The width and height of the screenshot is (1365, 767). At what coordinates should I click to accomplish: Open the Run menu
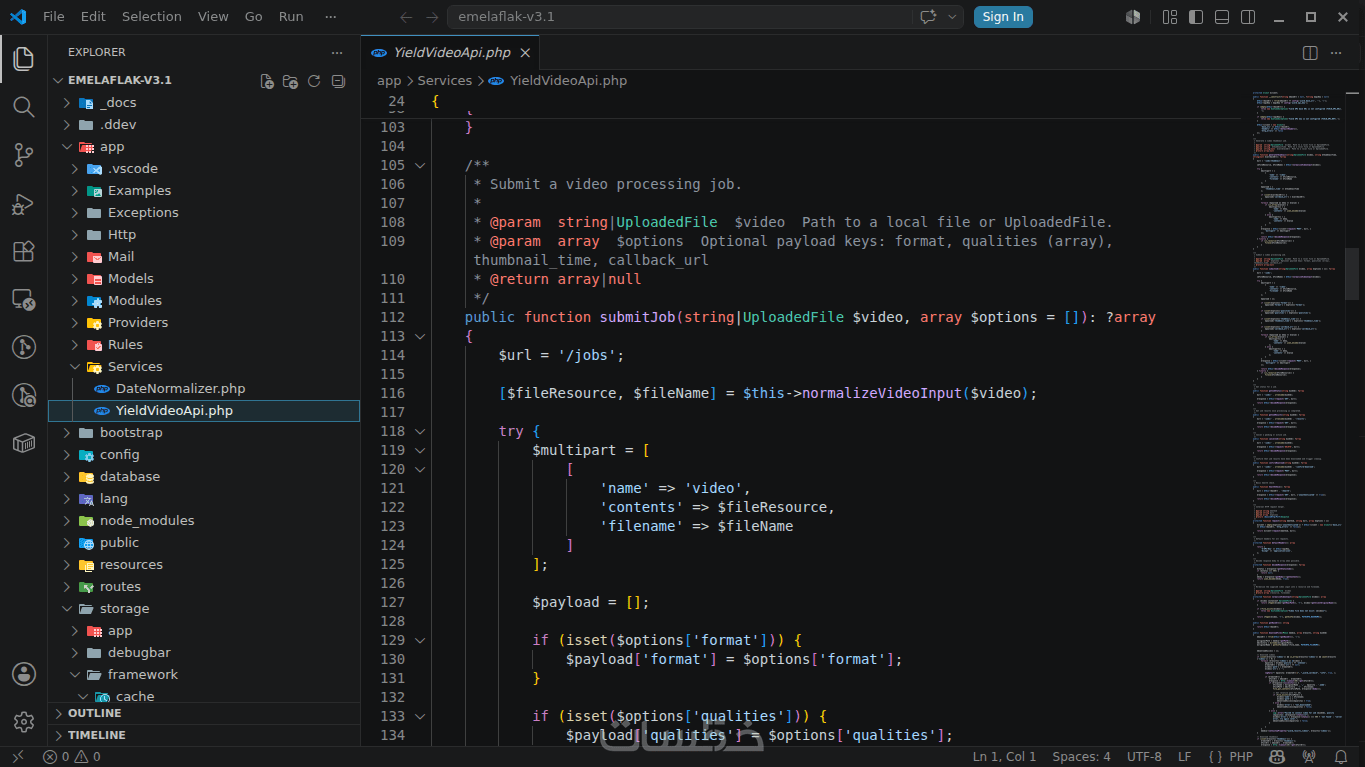pyautogui.click(x=291, y=17)
